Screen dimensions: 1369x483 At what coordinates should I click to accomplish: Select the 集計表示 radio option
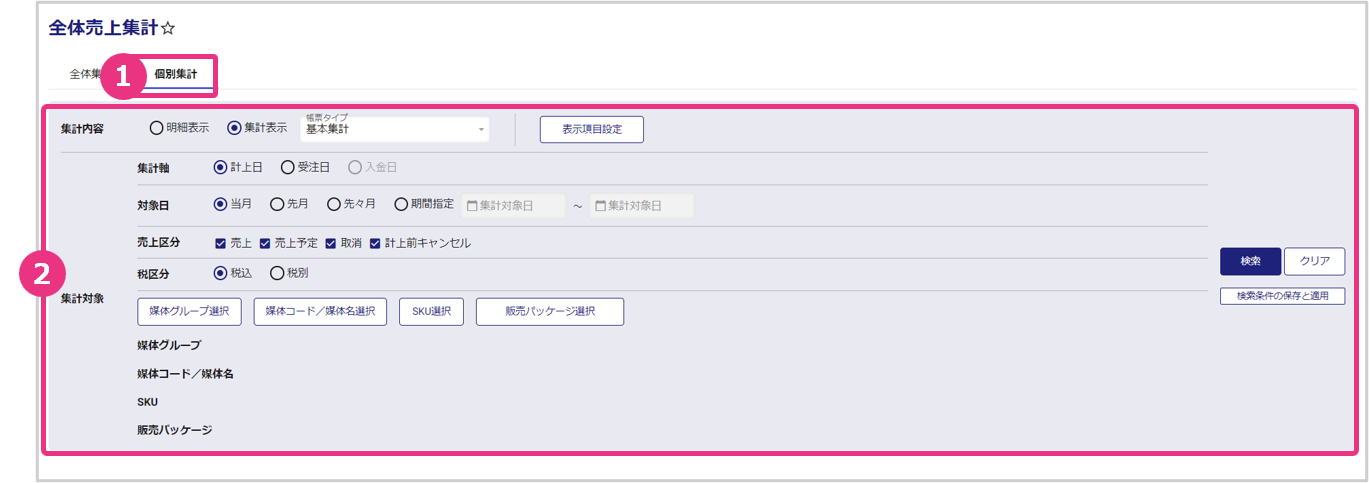point(235,128)
